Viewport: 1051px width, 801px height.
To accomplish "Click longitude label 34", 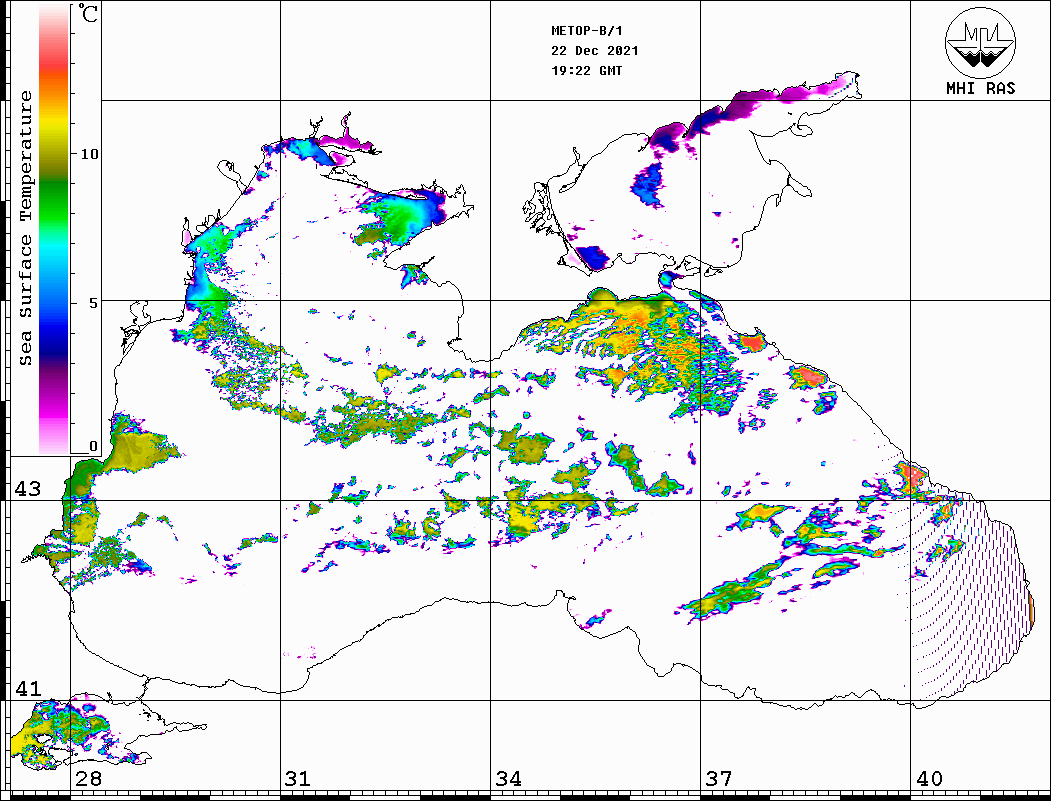I will tap(508, 778).
